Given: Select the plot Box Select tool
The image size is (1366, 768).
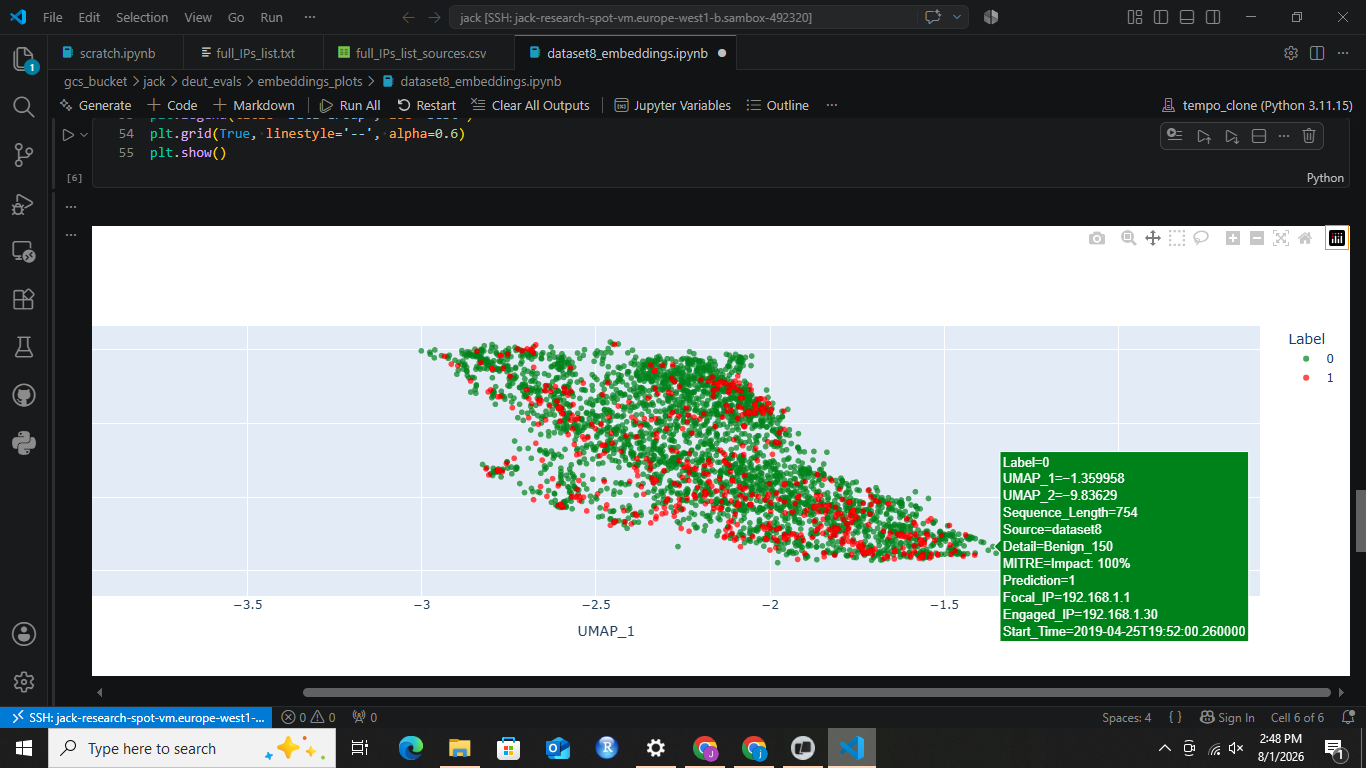Looking at the screenshot, I should click(1177, 238).
